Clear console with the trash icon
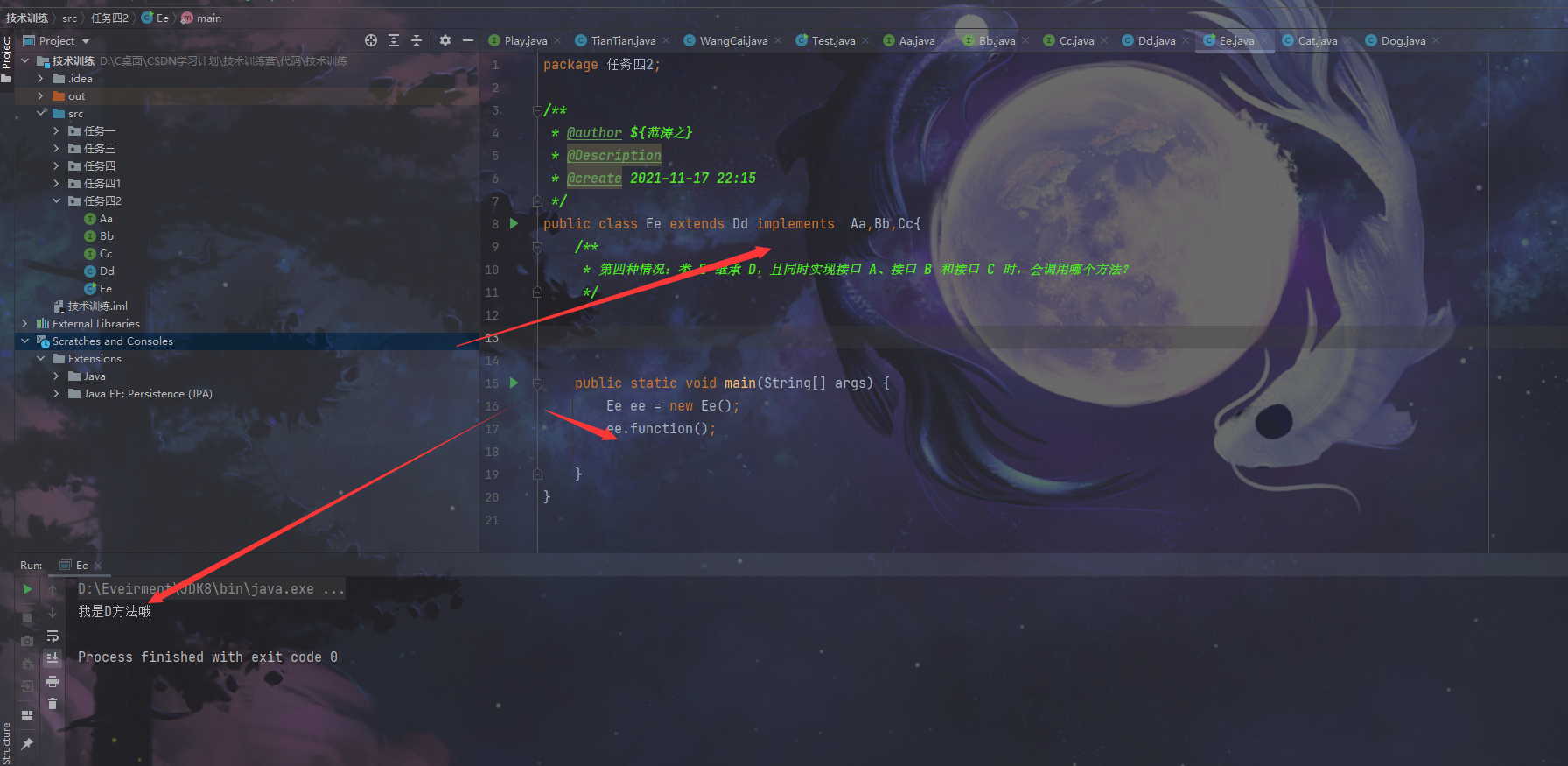Viewport: 1568px width, 766px height. (x=52, y=703)
